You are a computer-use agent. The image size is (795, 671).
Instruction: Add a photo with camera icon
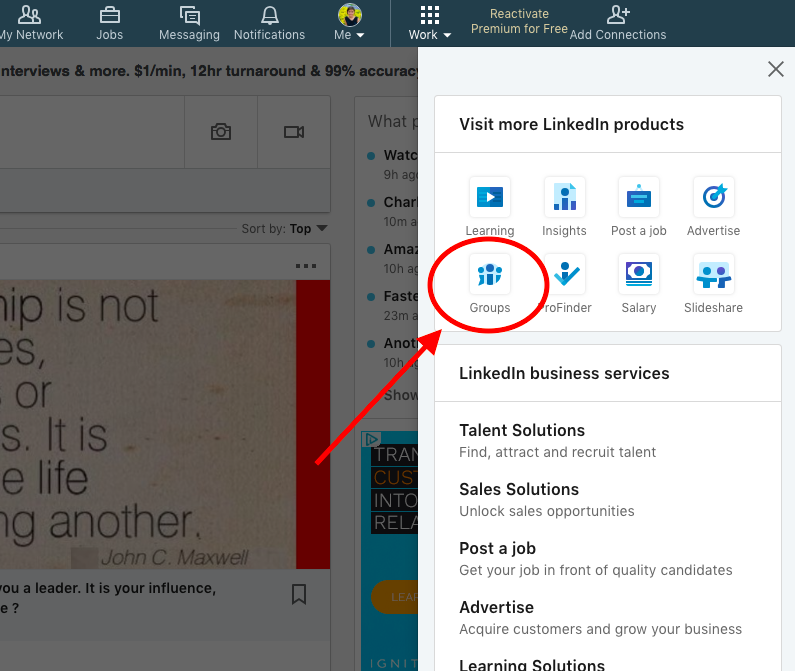coord(221,132)
